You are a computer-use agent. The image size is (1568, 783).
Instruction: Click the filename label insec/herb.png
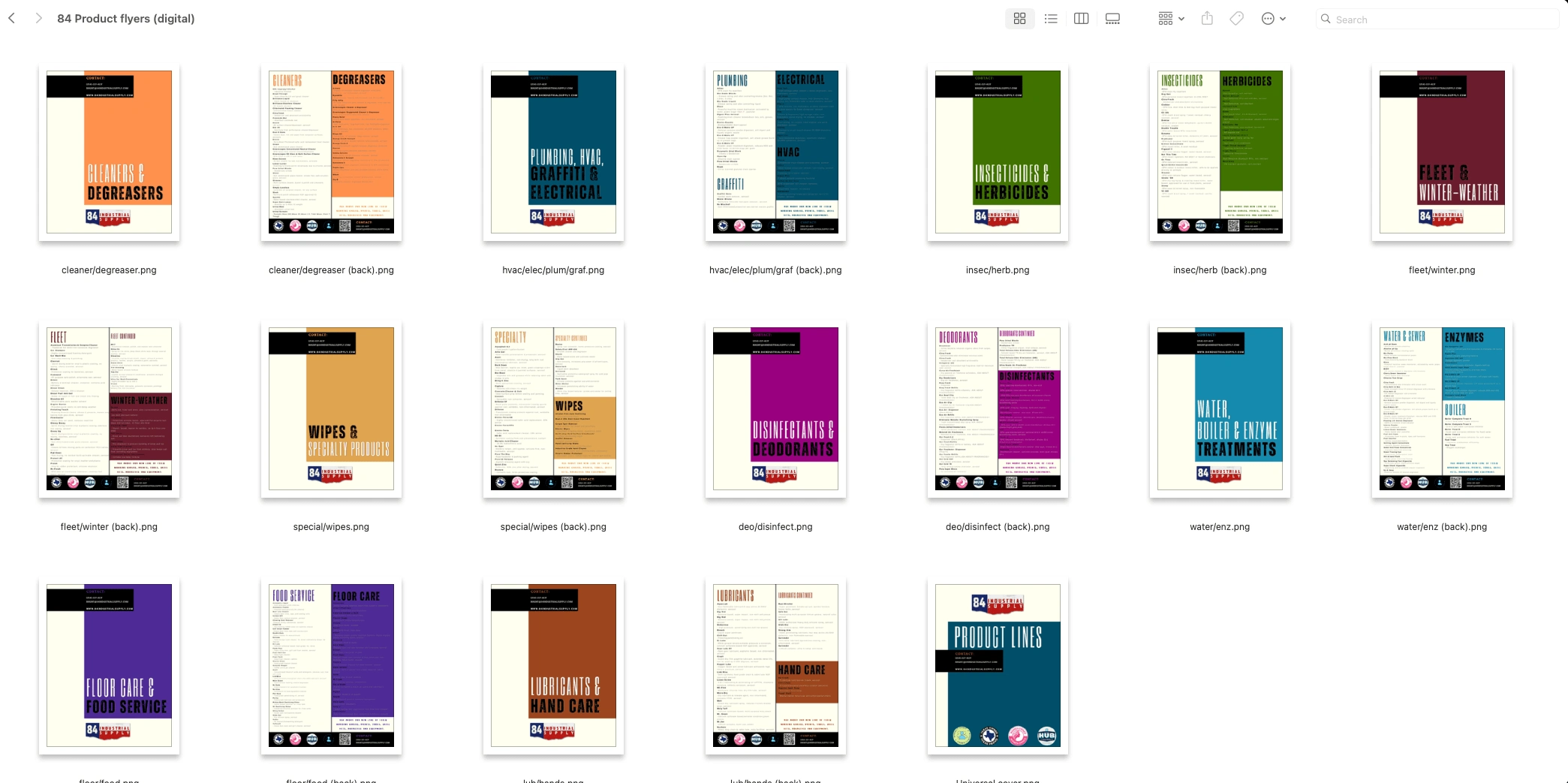(x=998, y=270)
